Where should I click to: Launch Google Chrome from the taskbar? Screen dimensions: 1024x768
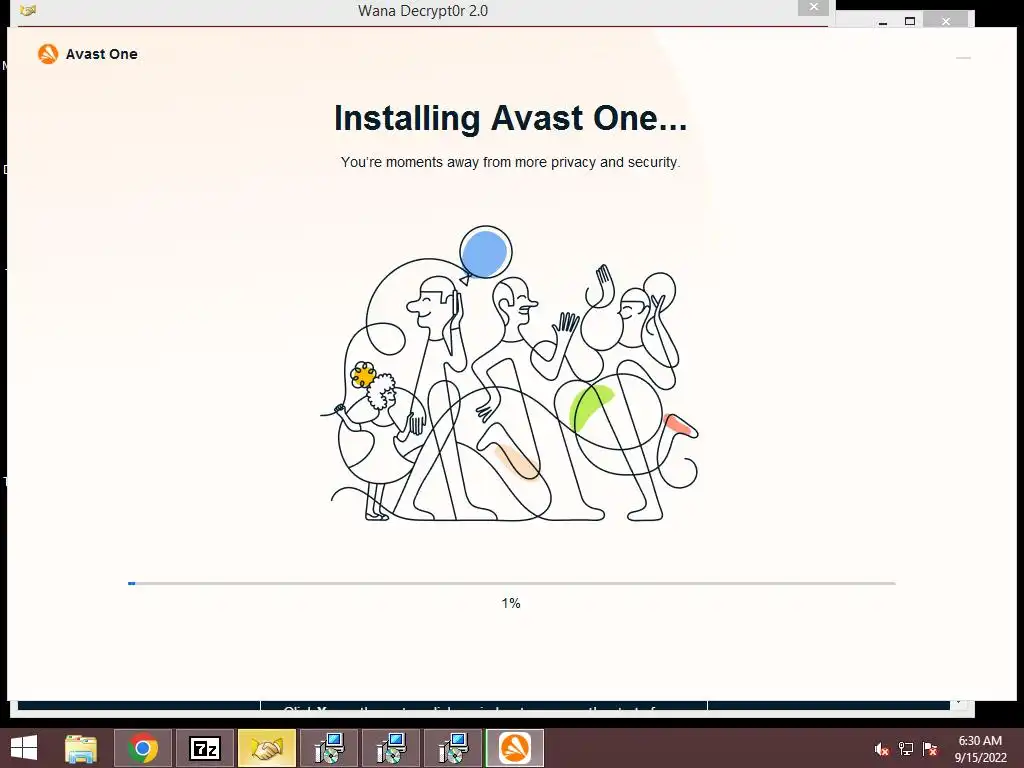142,748
